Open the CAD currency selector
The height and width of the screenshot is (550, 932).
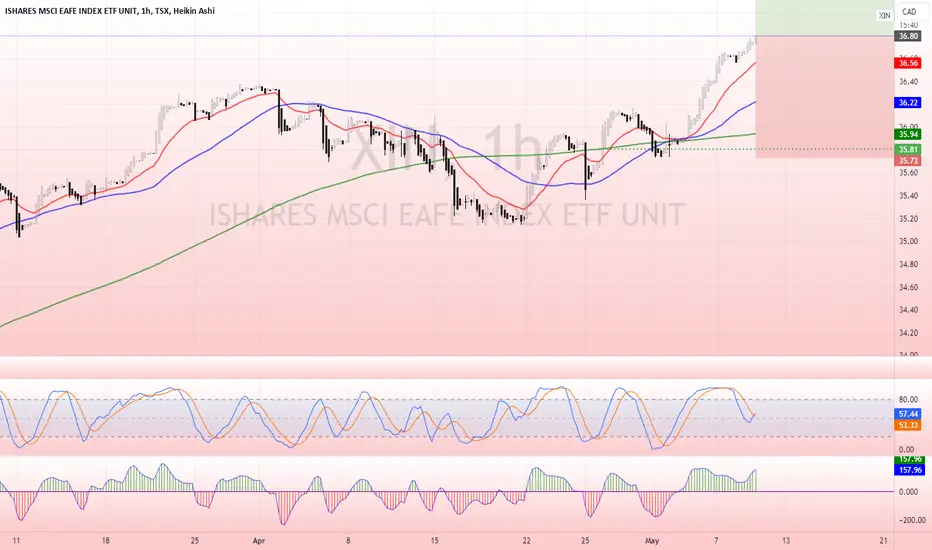[909, 11]
